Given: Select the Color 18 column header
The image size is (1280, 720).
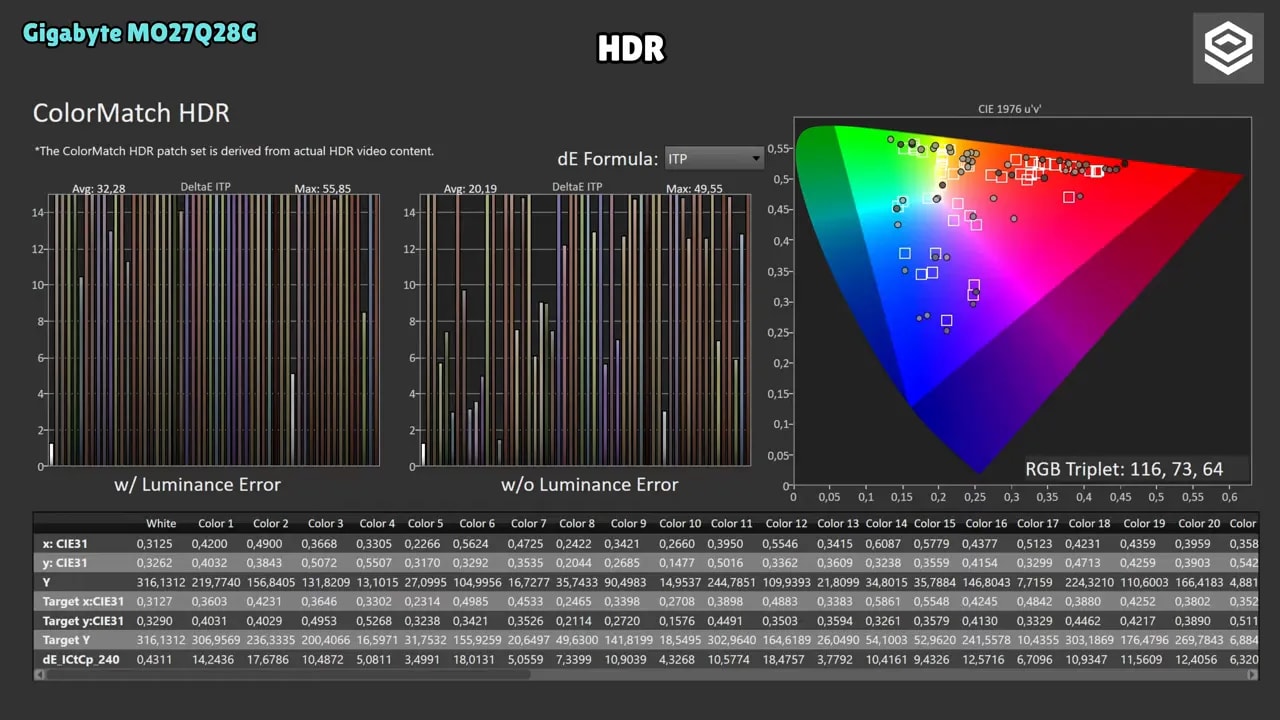Looking at the screenshot, I should 1089,523.
